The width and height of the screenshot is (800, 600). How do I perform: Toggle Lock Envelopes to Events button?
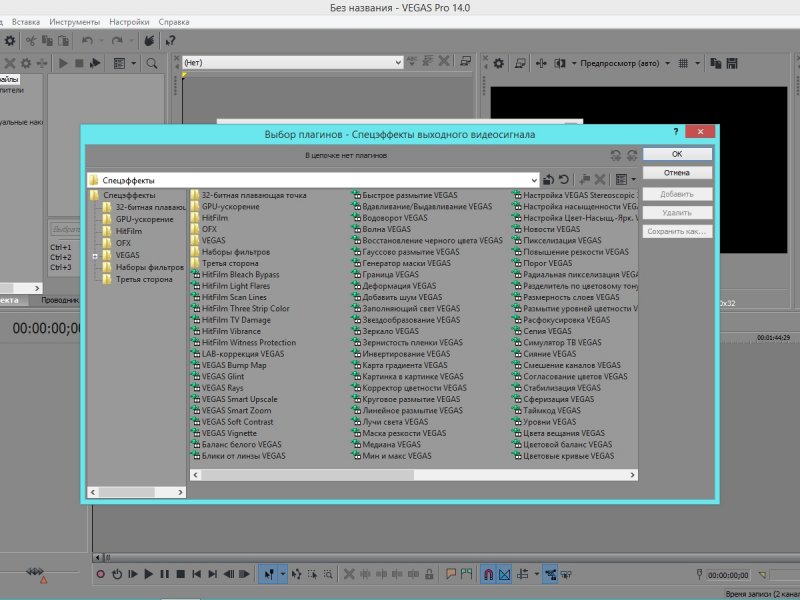click(x=550, y=574)
